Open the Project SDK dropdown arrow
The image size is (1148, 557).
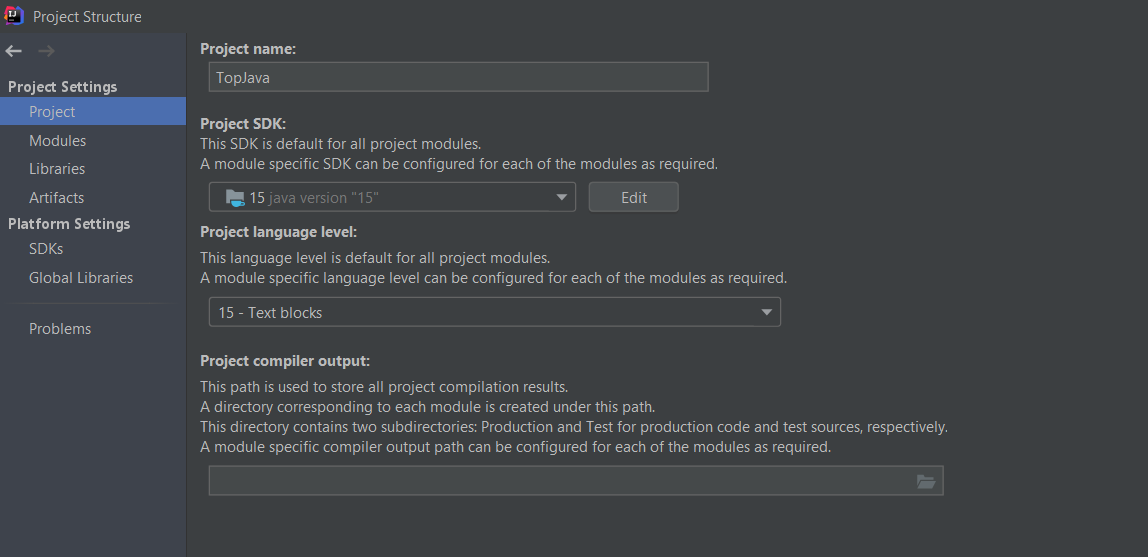point(562,197)
